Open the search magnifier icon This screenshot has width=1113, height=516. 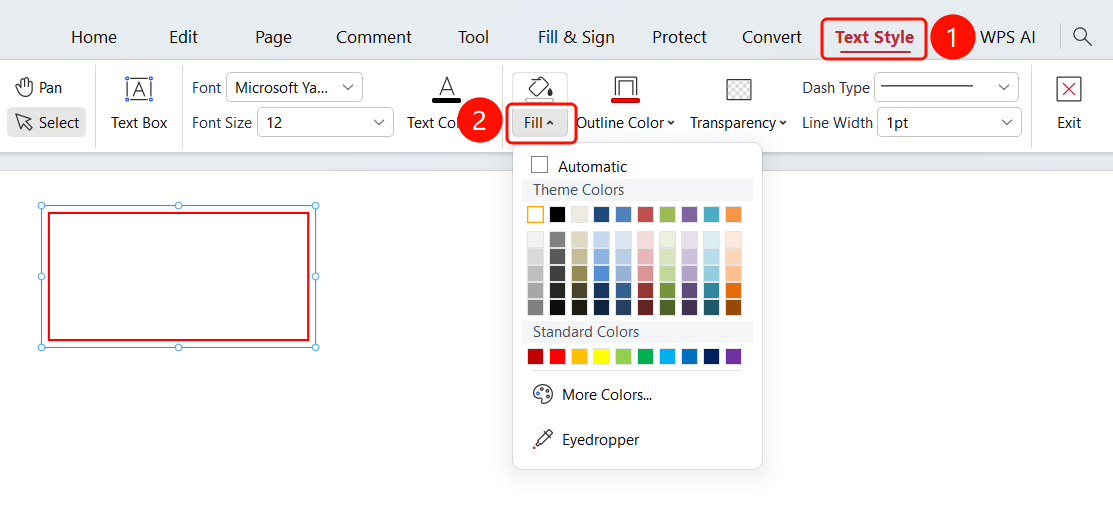coord(1082,37)
